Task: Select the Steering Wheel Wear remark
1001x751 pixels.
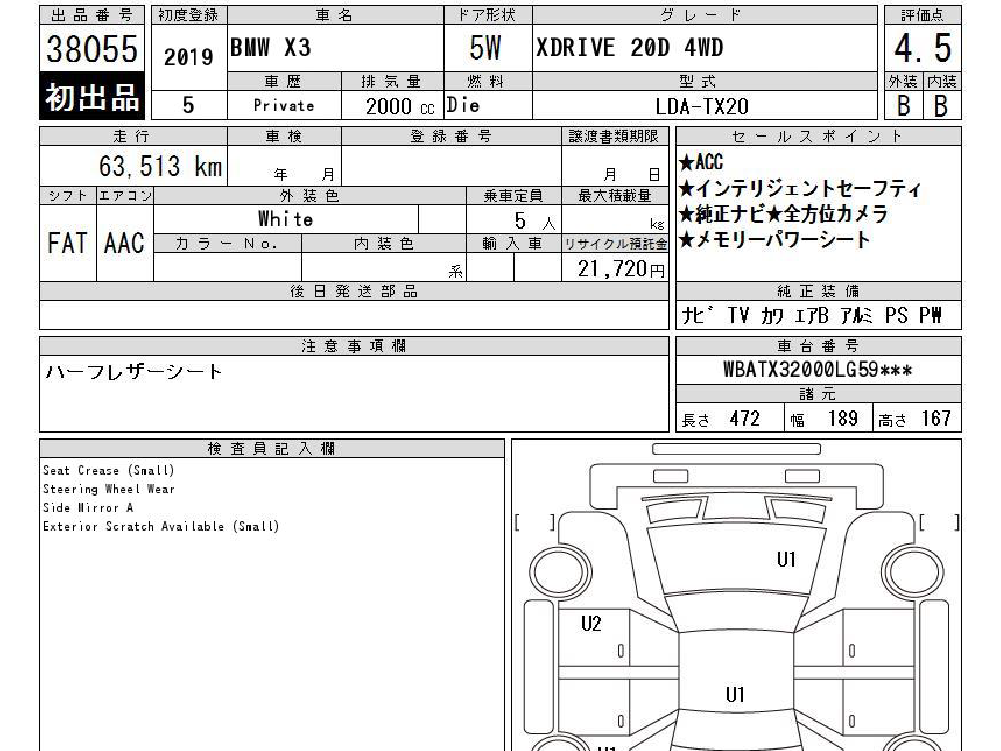Action: pos(109,489)
